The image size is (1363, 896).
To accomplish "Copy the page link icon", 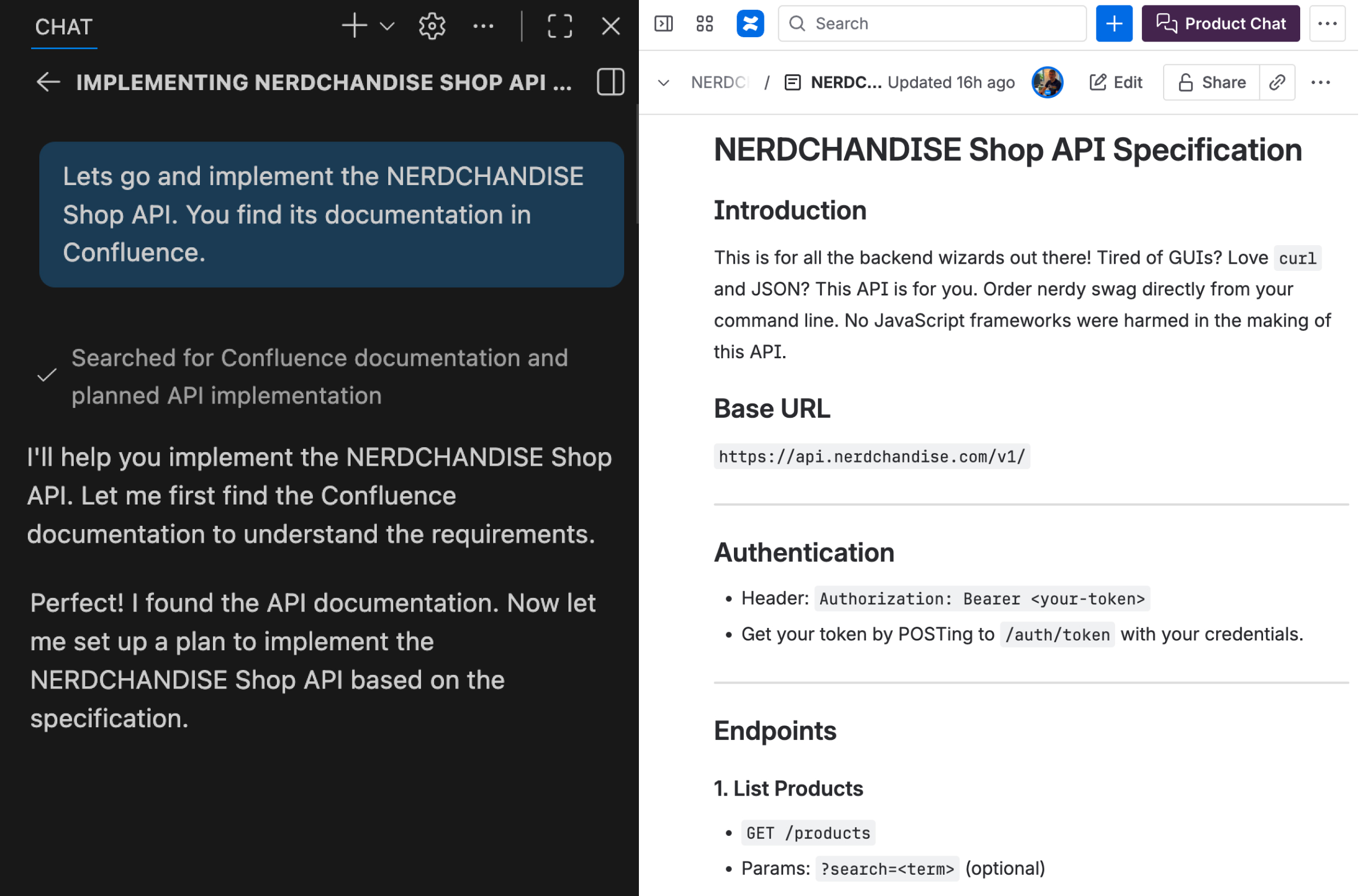I will point(1279,82).
